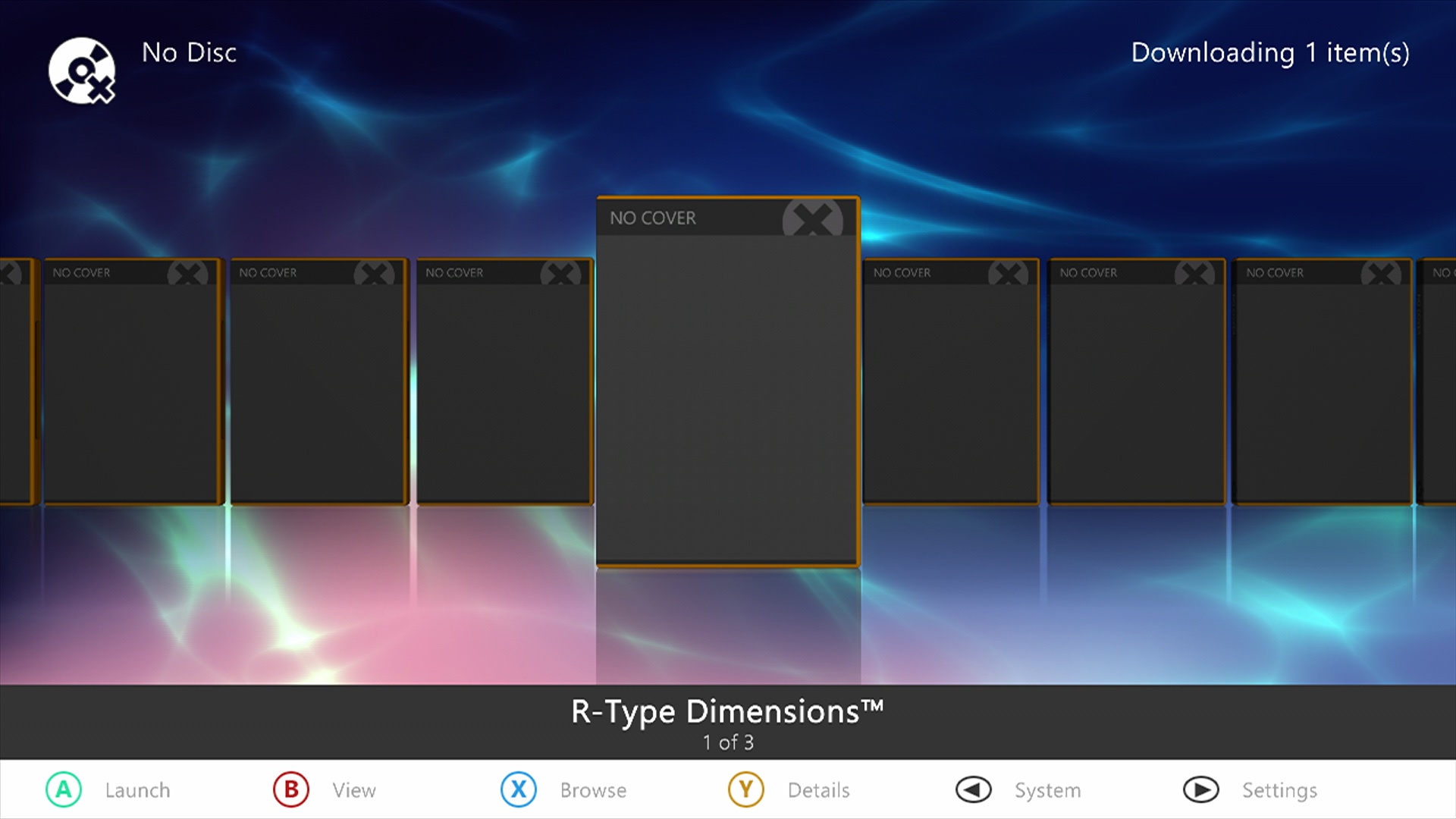1456x819 pixels.
Task: Select the Browse label
Action: pyautogui.click(x=593, y=790)
